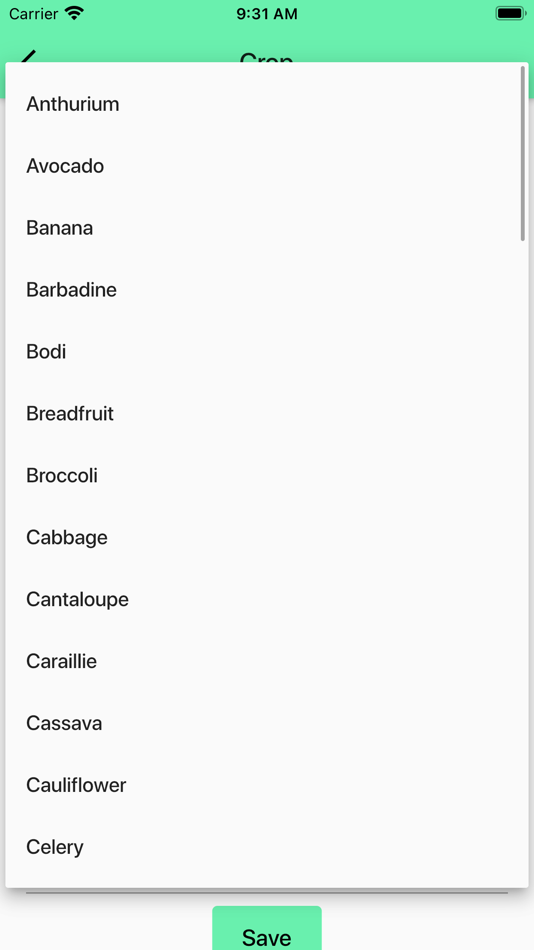Tap the Wi-Fi status icon

(75, 13)
